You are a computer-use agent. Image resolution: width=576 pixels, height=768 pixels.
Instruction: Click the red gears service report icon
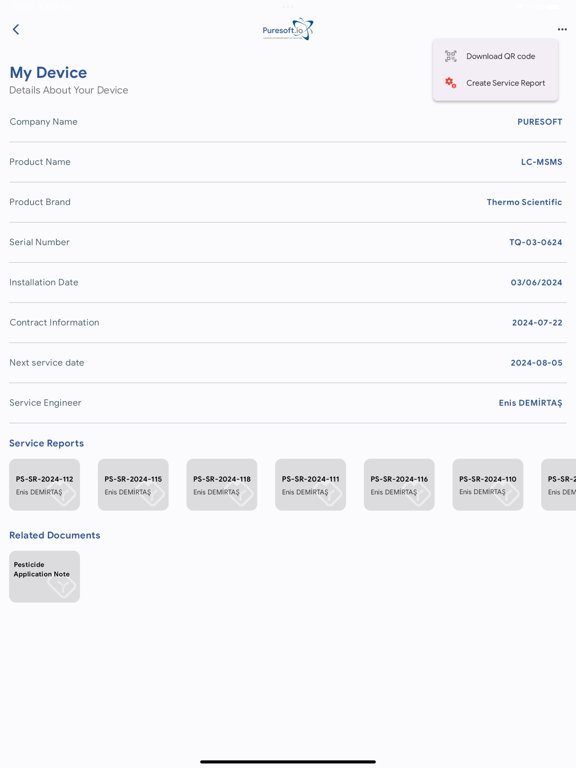coord(451,83)
